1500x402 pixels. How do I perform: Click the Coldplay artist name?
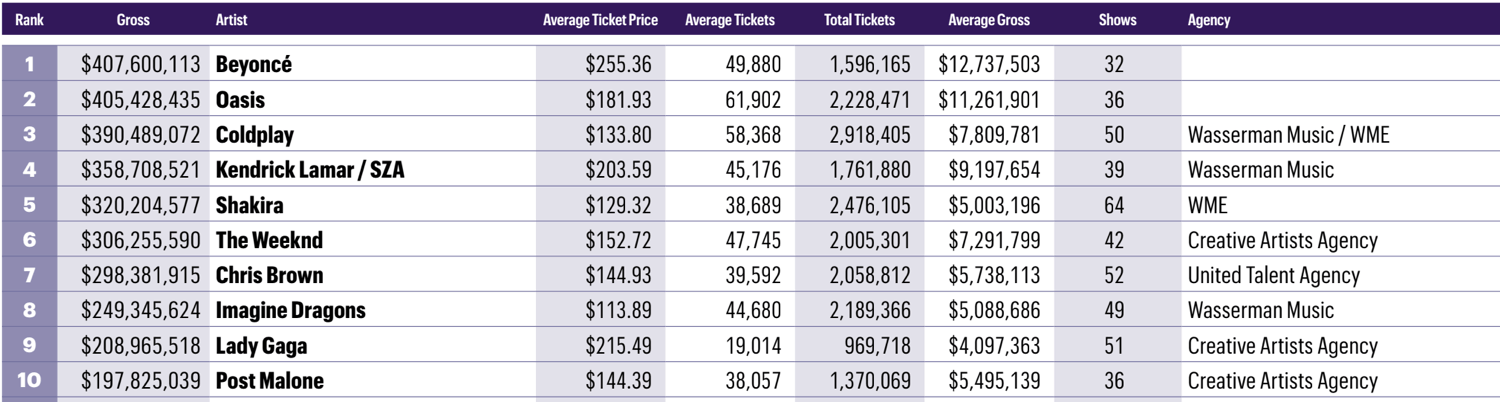[x=255, y=135]
